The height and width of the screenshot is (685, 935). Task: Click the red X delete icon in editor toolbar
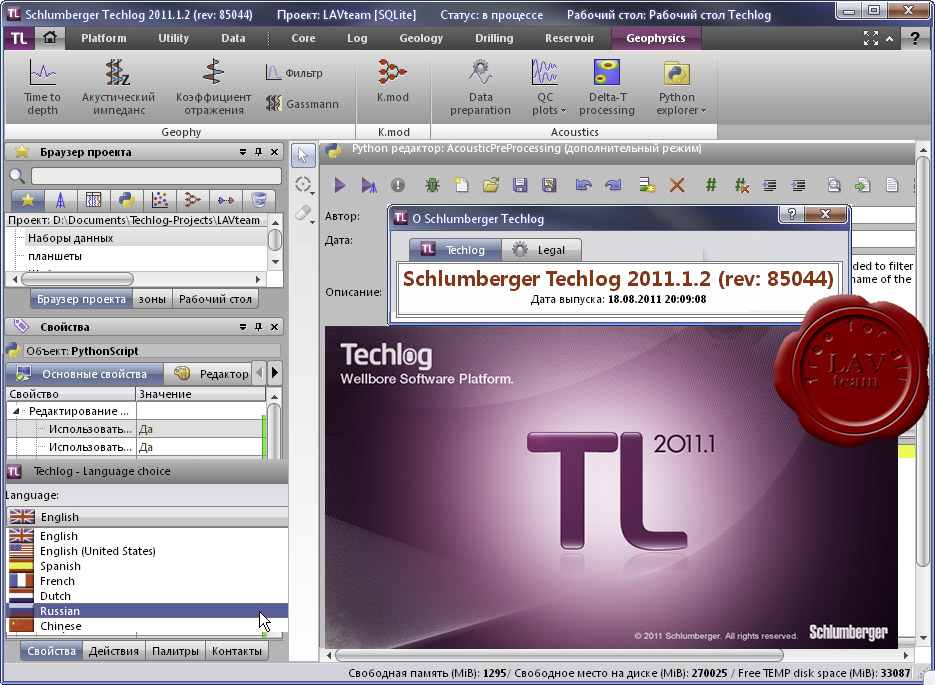677,185
